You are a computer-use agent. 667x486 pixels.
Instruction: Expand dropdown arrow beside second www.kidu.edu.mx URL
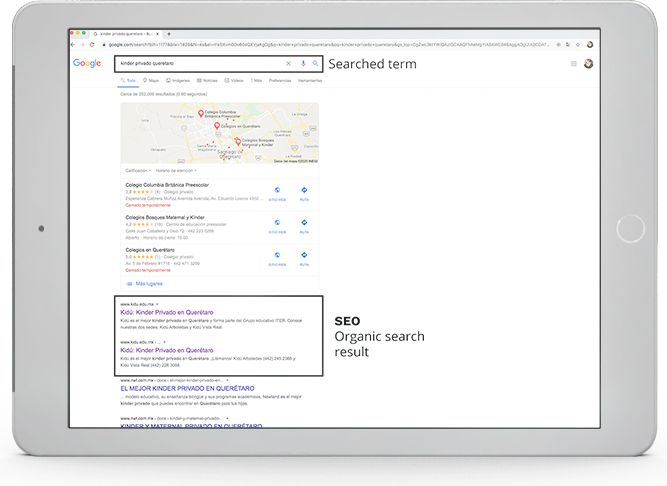coord(165,342)
